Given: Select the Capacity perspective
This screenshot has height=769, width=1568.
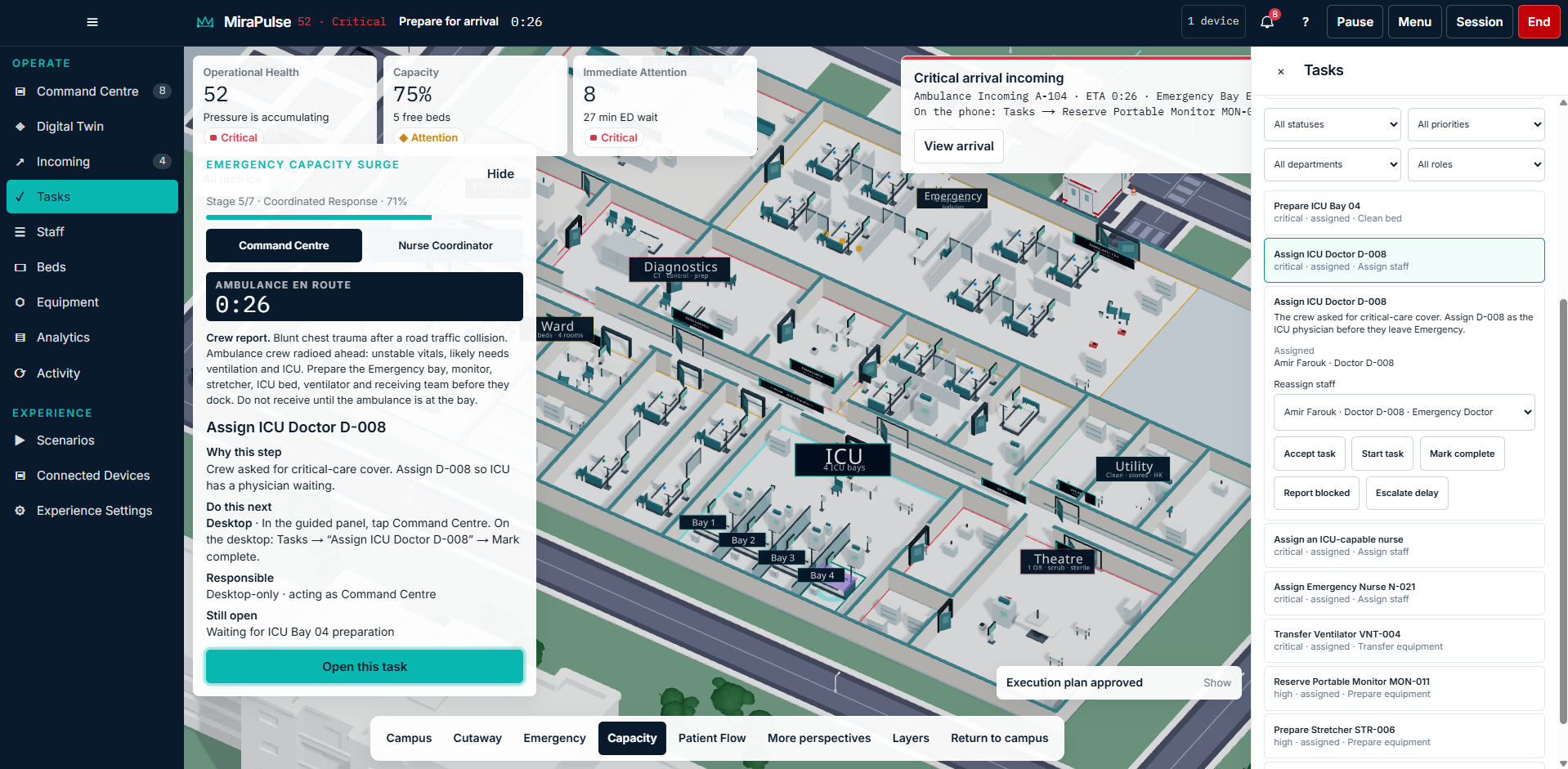Looking at the screenshot, I should click(632, 739).
